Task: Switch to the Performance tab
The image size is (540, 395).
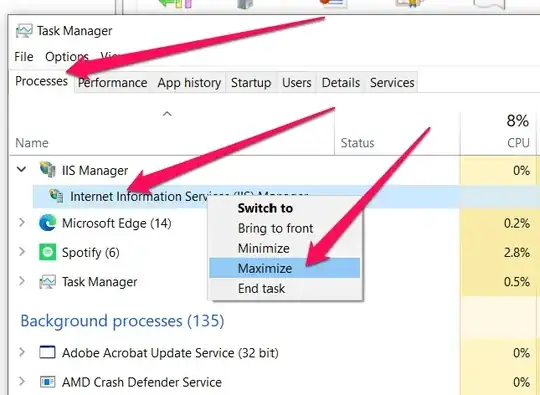Action: [x=113, y=83]
